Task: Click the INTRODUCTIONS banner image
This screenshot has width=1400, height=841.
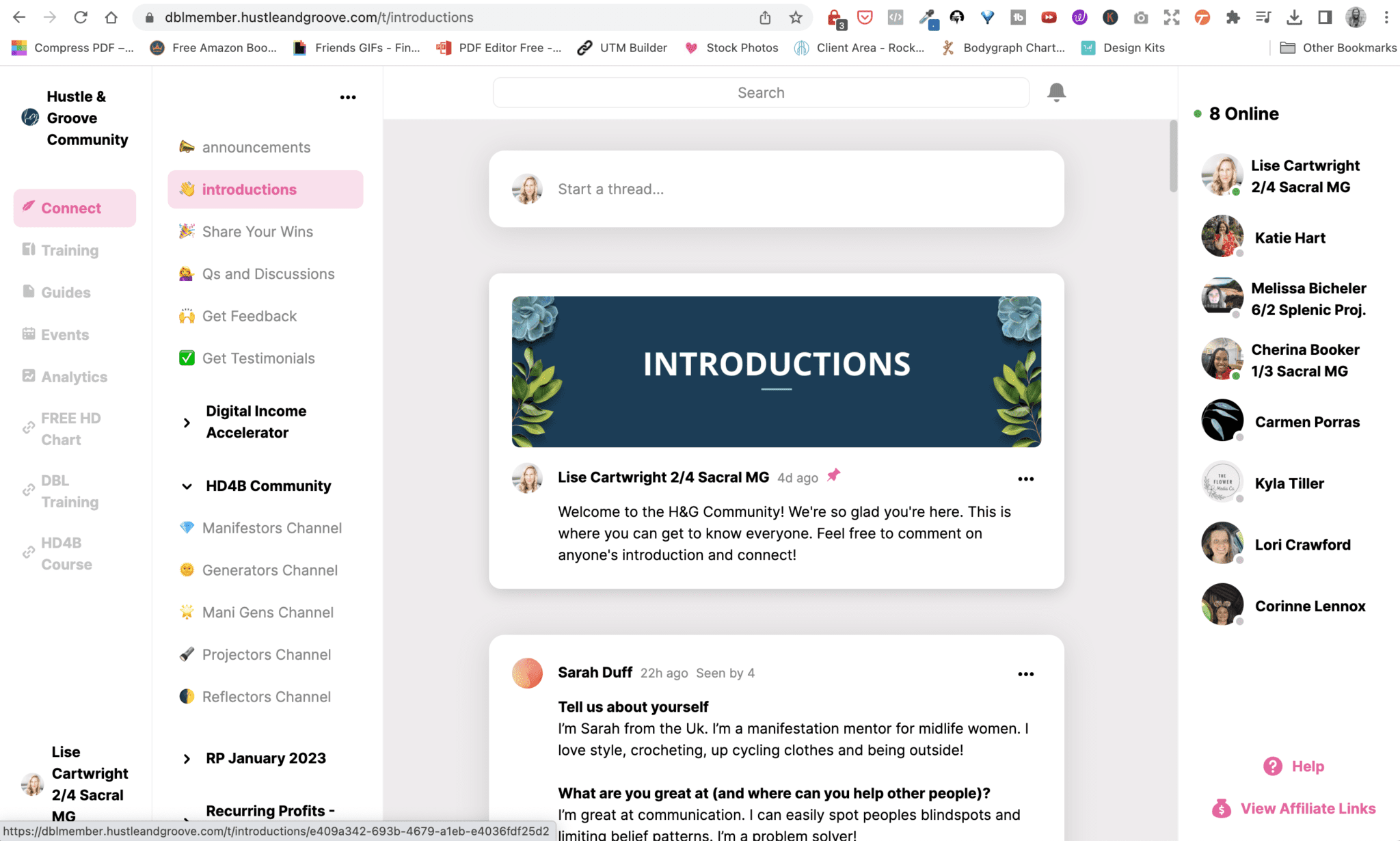Action: (776, 371)
